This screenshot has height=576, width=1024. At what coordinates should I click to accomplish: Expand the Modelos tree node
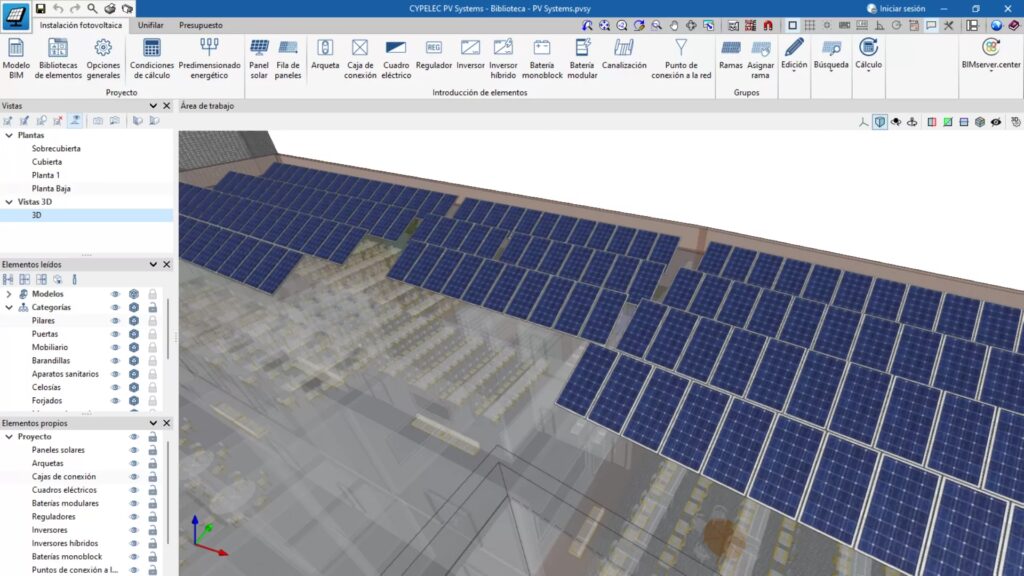tap(8, 294)
